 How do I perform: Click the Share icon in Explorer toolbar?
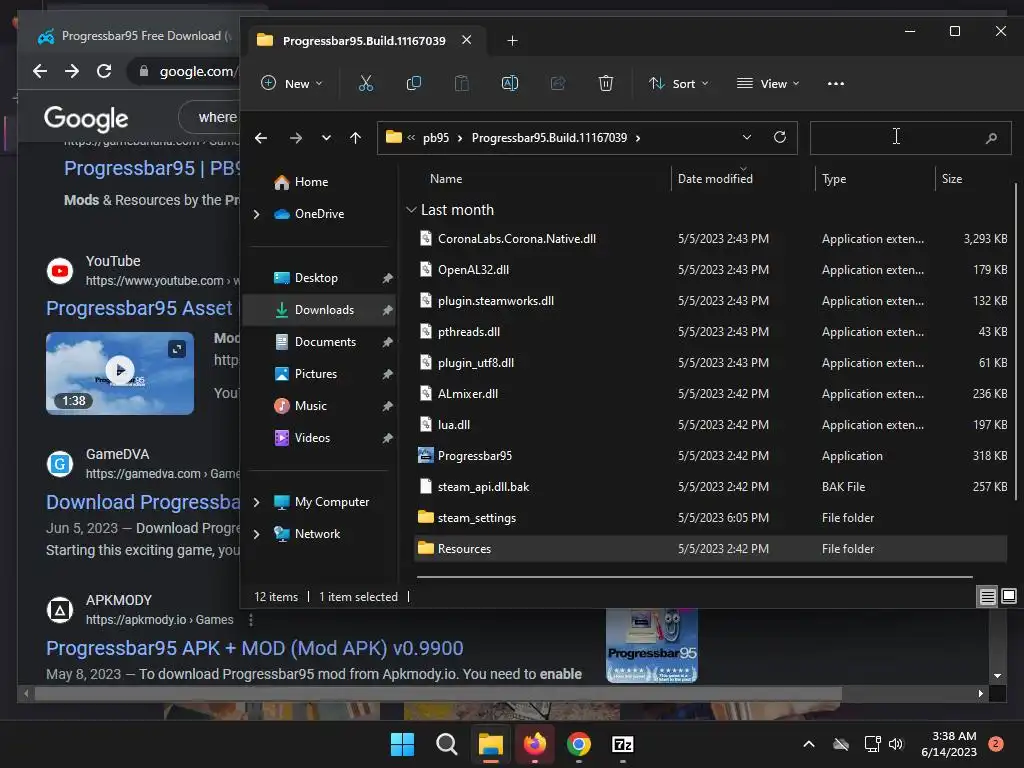click(x=558, y=84)
